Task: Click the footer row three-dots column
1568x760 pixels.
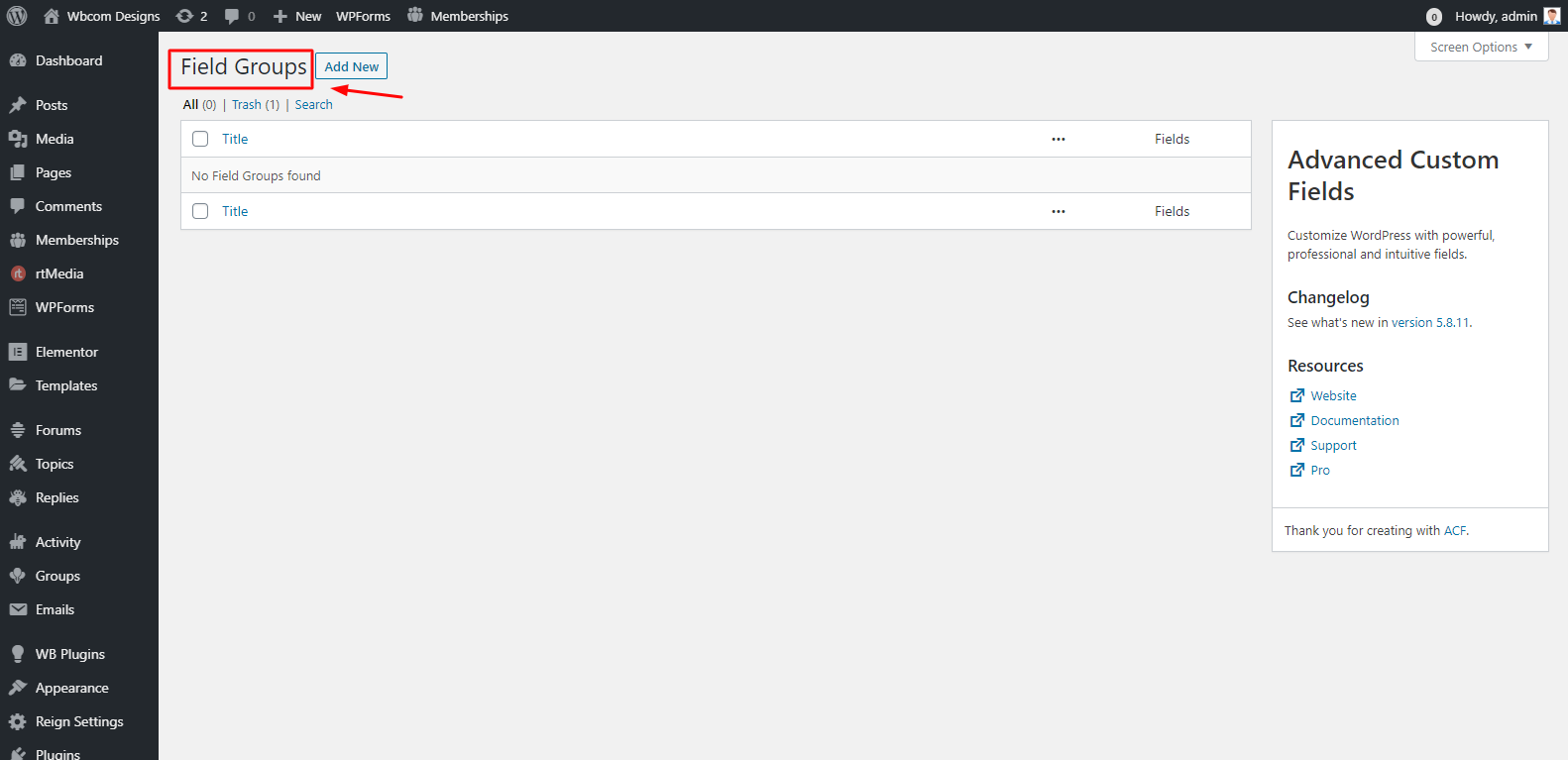Action: pyautogui.click(x=1059, y=211)
